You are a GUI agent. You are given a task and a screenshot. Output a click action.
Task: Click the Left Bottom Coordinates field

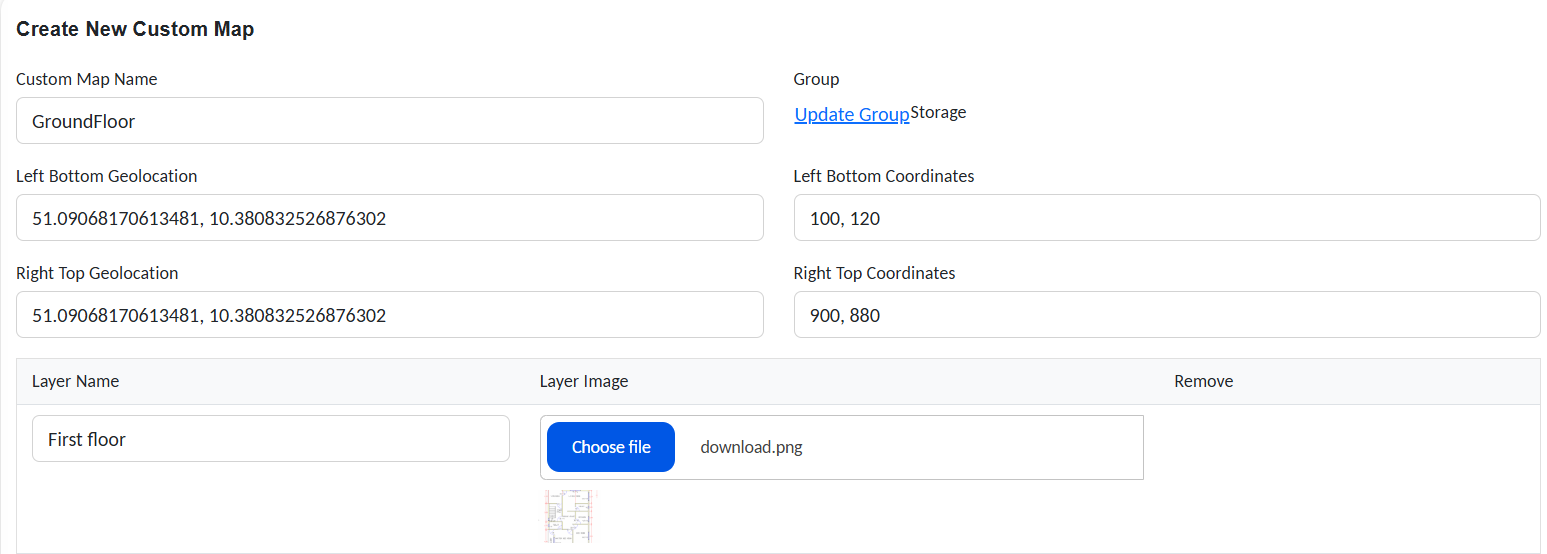coord(1166,218)
